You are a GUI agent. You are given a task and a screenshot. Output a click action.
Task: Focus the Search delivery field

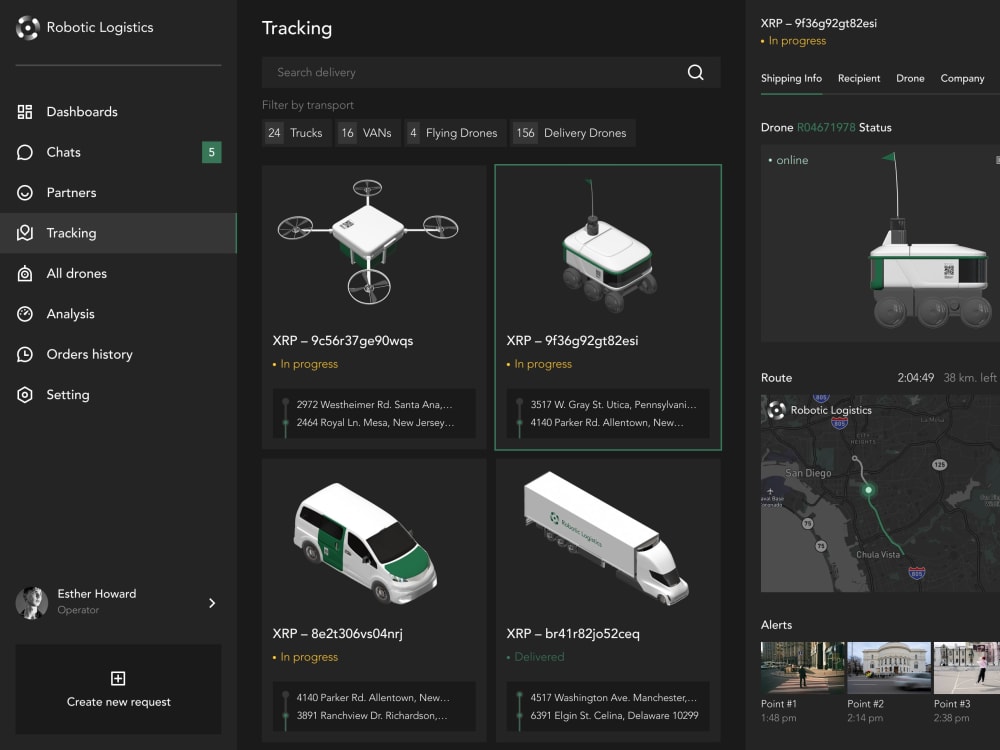tap(491, 72)
